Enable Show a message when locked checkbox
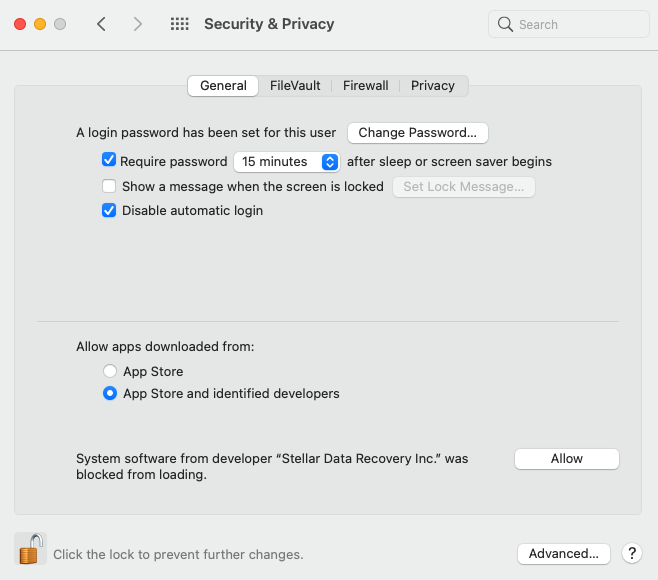Screen dimensions: 658x580 coord(109,186)
